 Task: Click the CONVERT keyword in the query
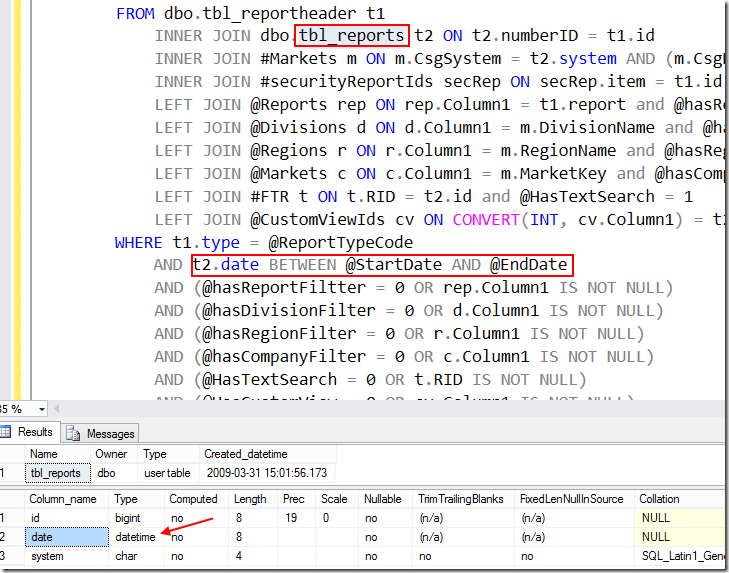coord(486,220)
